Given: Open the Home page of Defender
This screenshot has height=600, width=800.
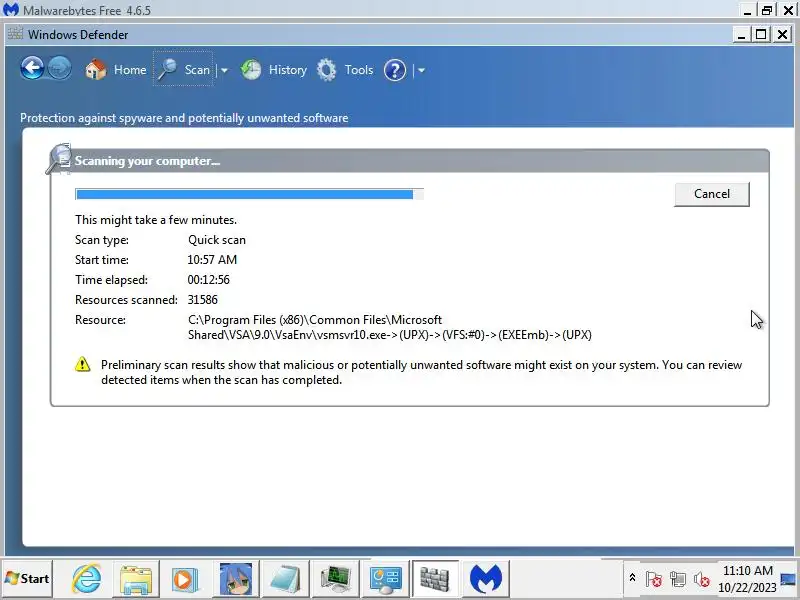Looking at the screenshot, I should point(116,69).
